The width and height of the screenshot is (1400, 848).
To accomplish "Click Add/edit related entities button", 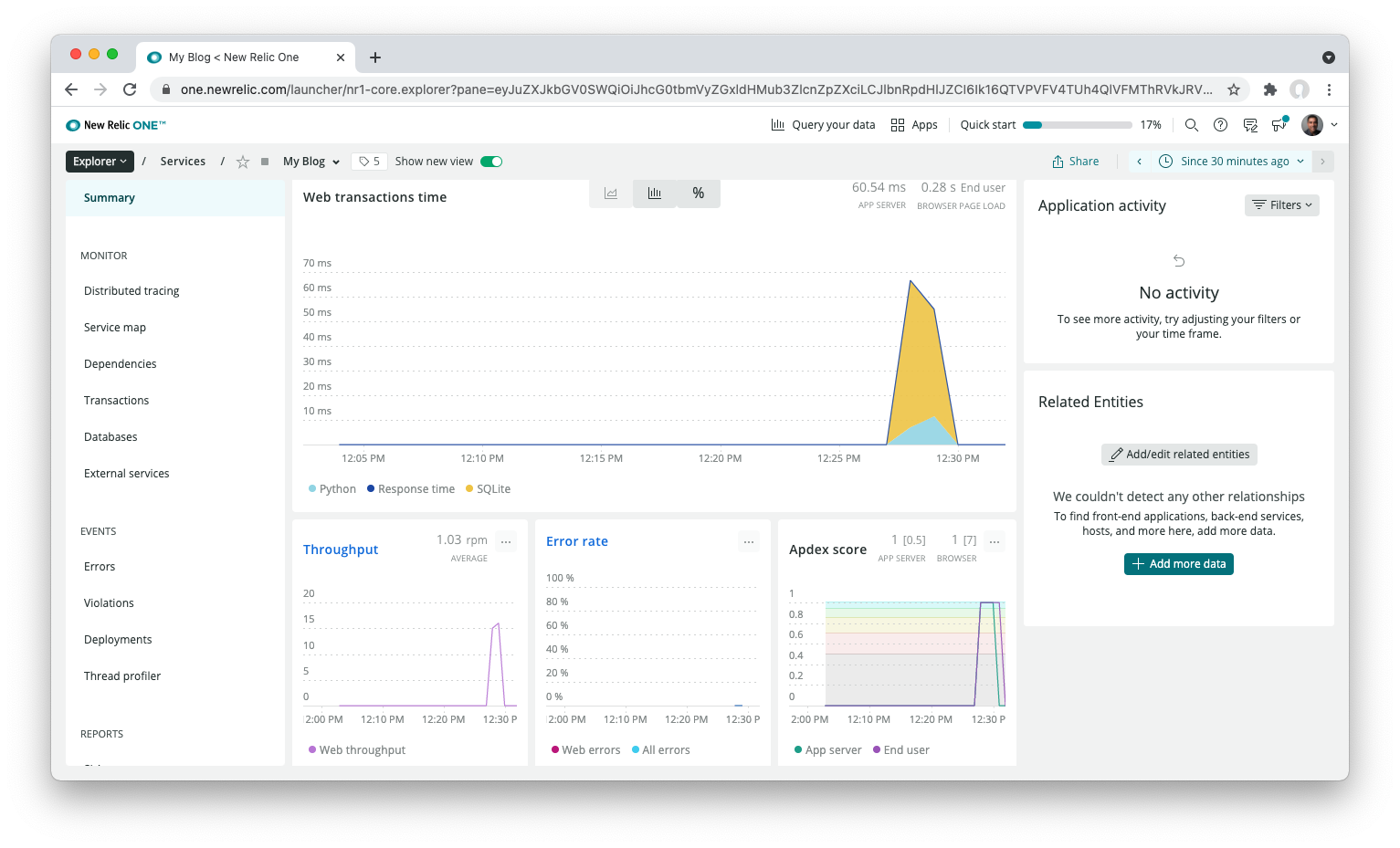I will coord(1179,455).
